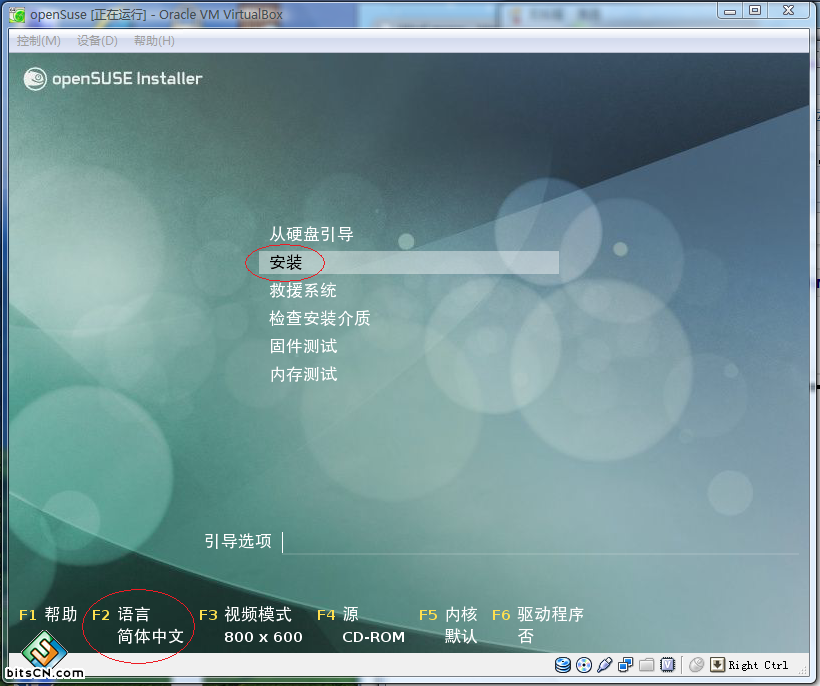Select 检查安装介质 boot entry
820x686 pixels.
click(320, 318)
